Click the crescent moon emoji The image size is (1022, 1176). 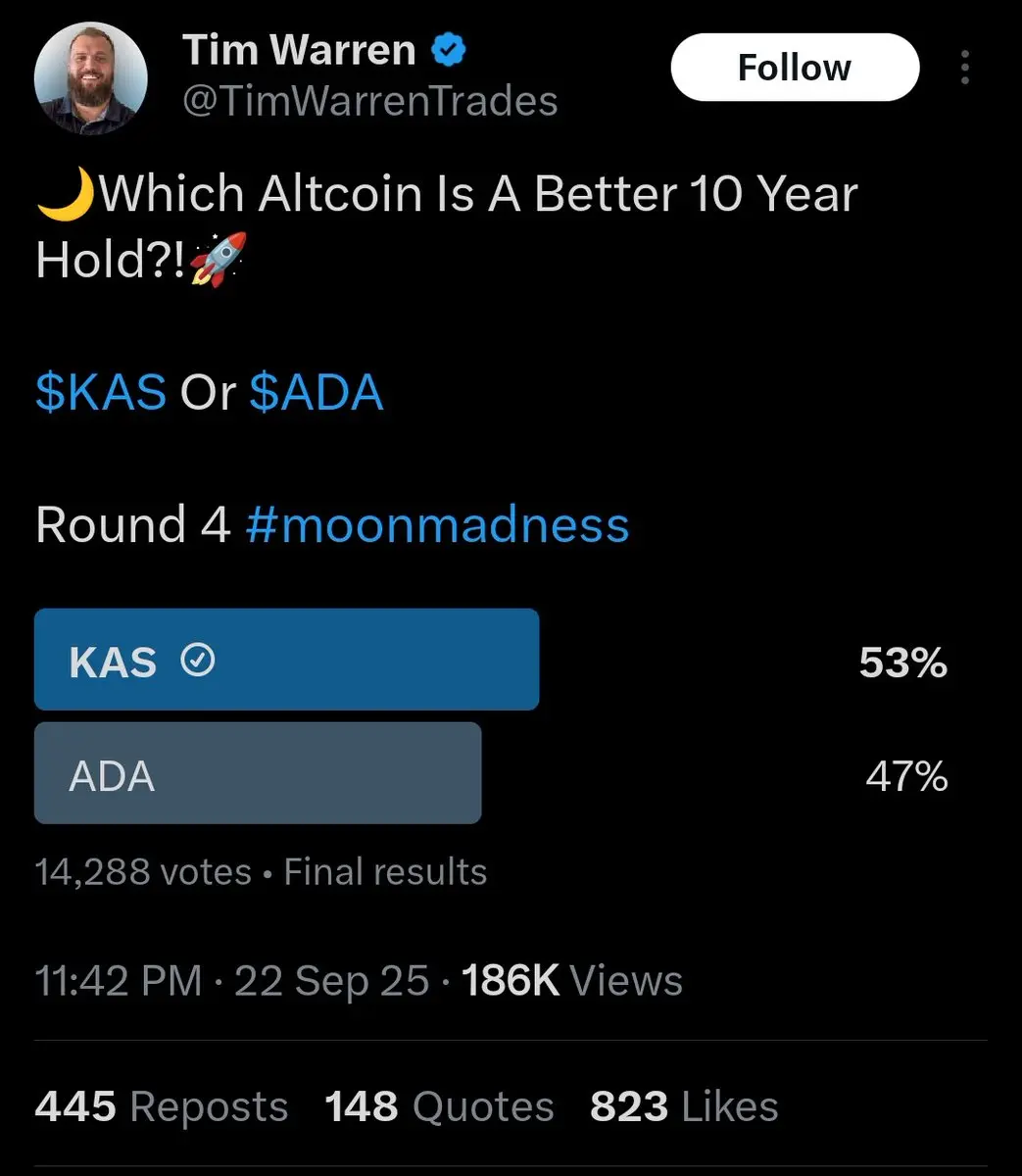[x=66, y=192]
